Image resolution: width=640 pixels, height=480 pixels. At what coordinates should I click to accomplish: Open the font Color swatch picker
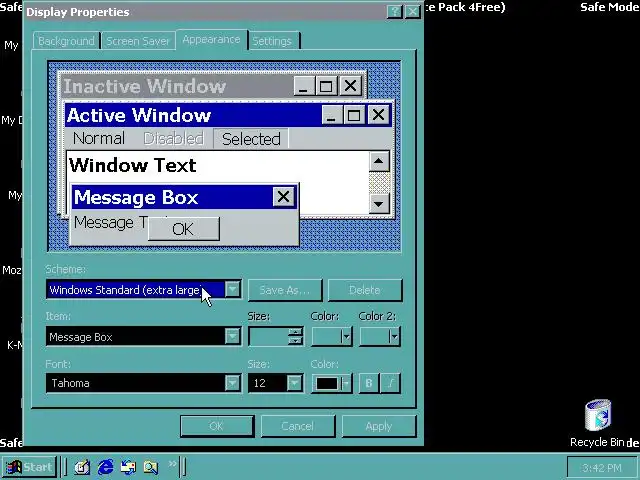pyautogui.click(x=331, y=383)
